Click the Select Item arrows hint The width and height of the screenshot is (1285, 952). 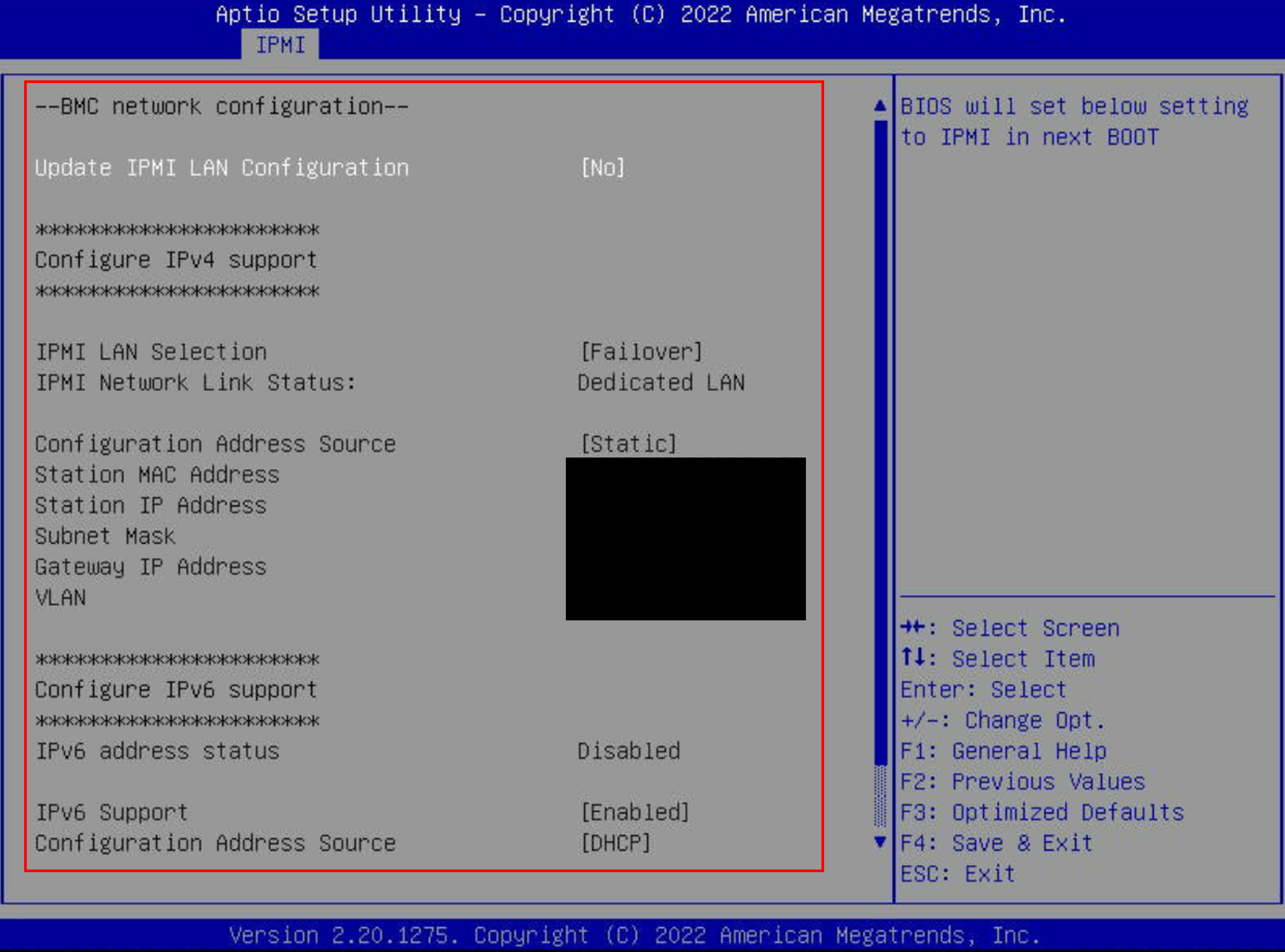[x=997, y=658]
